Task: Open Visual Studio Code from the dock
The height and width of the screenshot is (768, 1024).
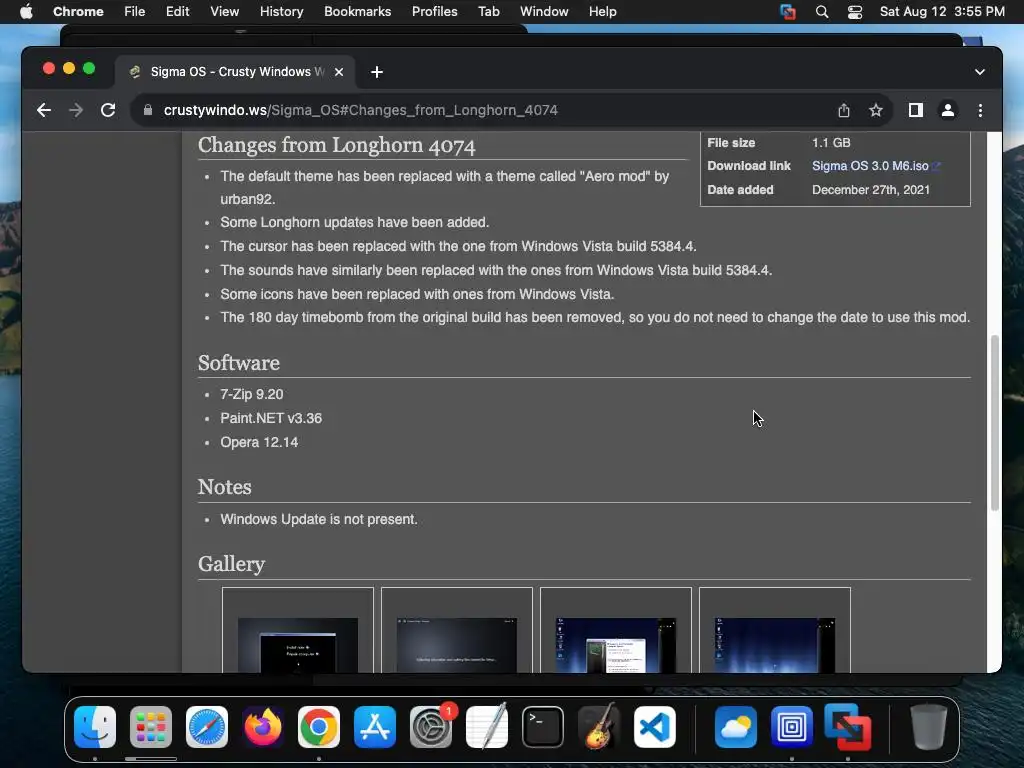Action: pyautogui.click(x=655, y=727)
